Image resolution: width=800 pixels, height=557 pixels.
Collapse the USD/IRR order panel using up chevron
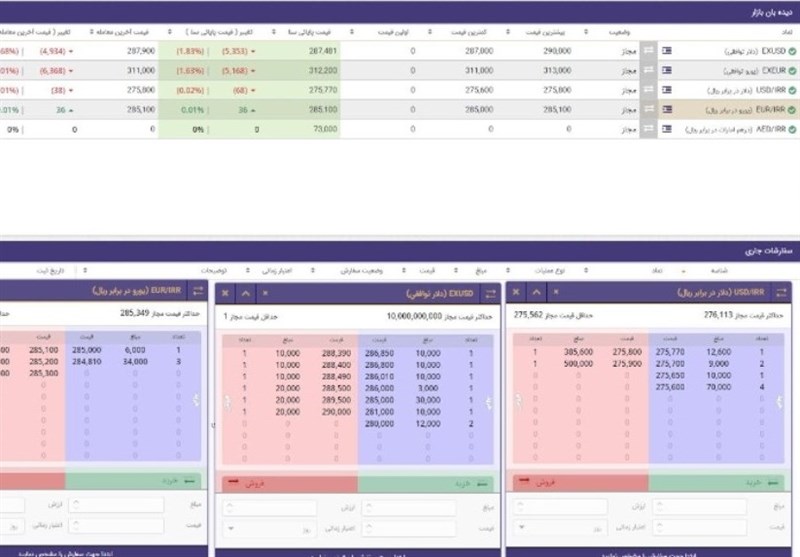[538, 292]
